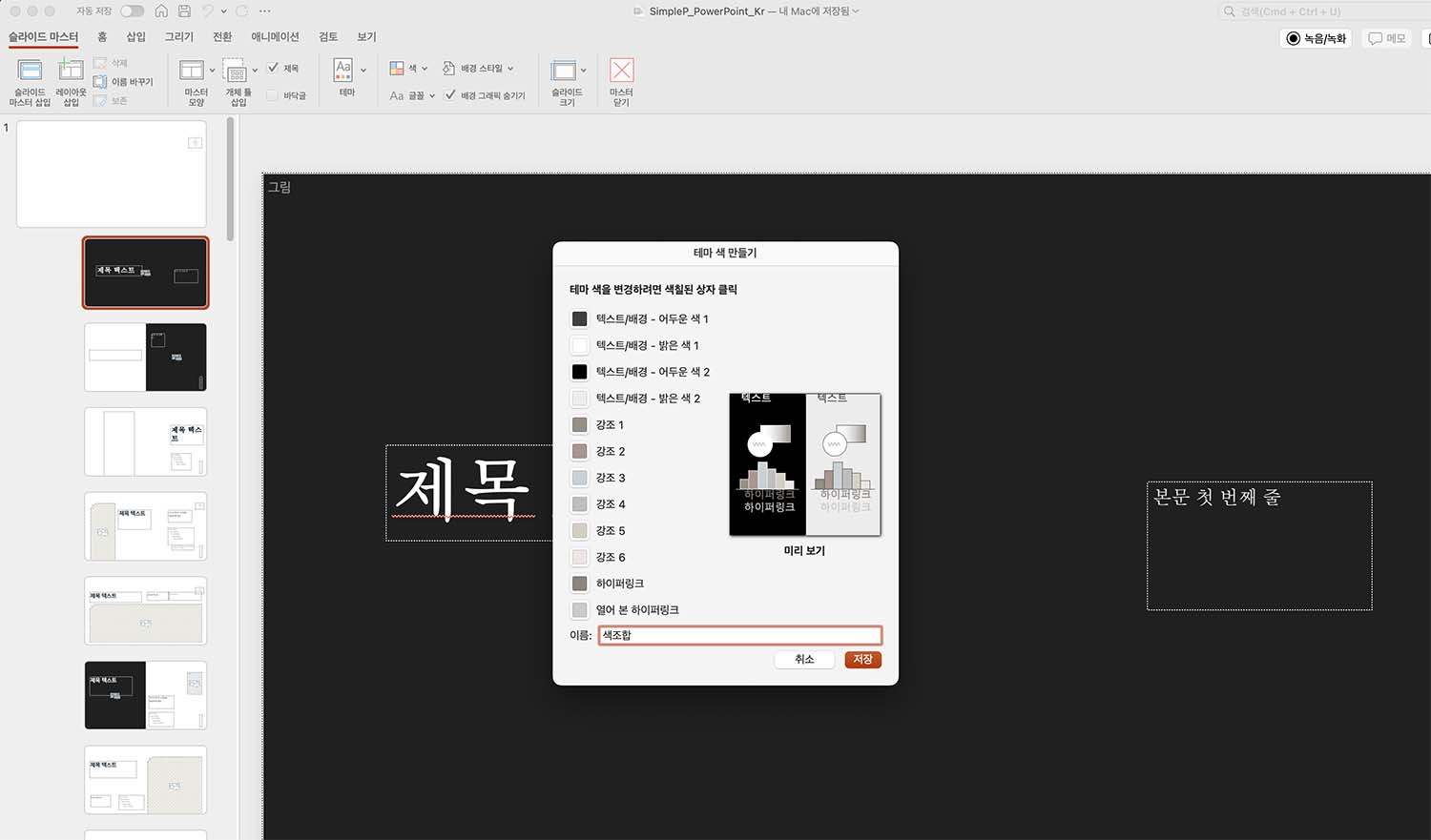Click the 글꼴 fonts Aa icon
Image resolution: width=1431 pixels, height=840 pixels.
tap(397, 95)
